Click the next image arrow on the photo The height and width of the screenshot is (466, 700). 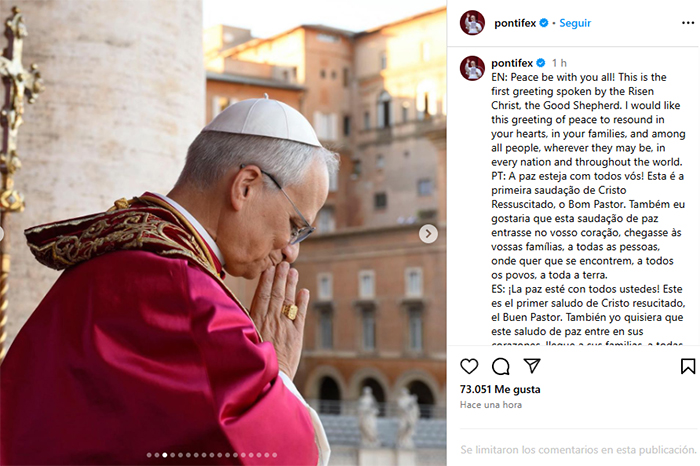pos(428,233)
